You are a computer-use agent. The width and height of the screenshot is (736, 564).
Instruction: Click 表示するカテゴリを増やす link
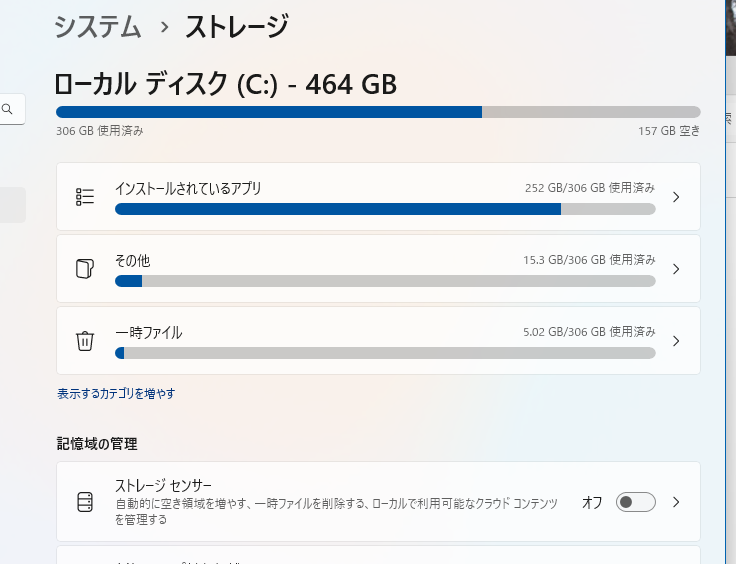pyautogui.click(x=116, y=393)
